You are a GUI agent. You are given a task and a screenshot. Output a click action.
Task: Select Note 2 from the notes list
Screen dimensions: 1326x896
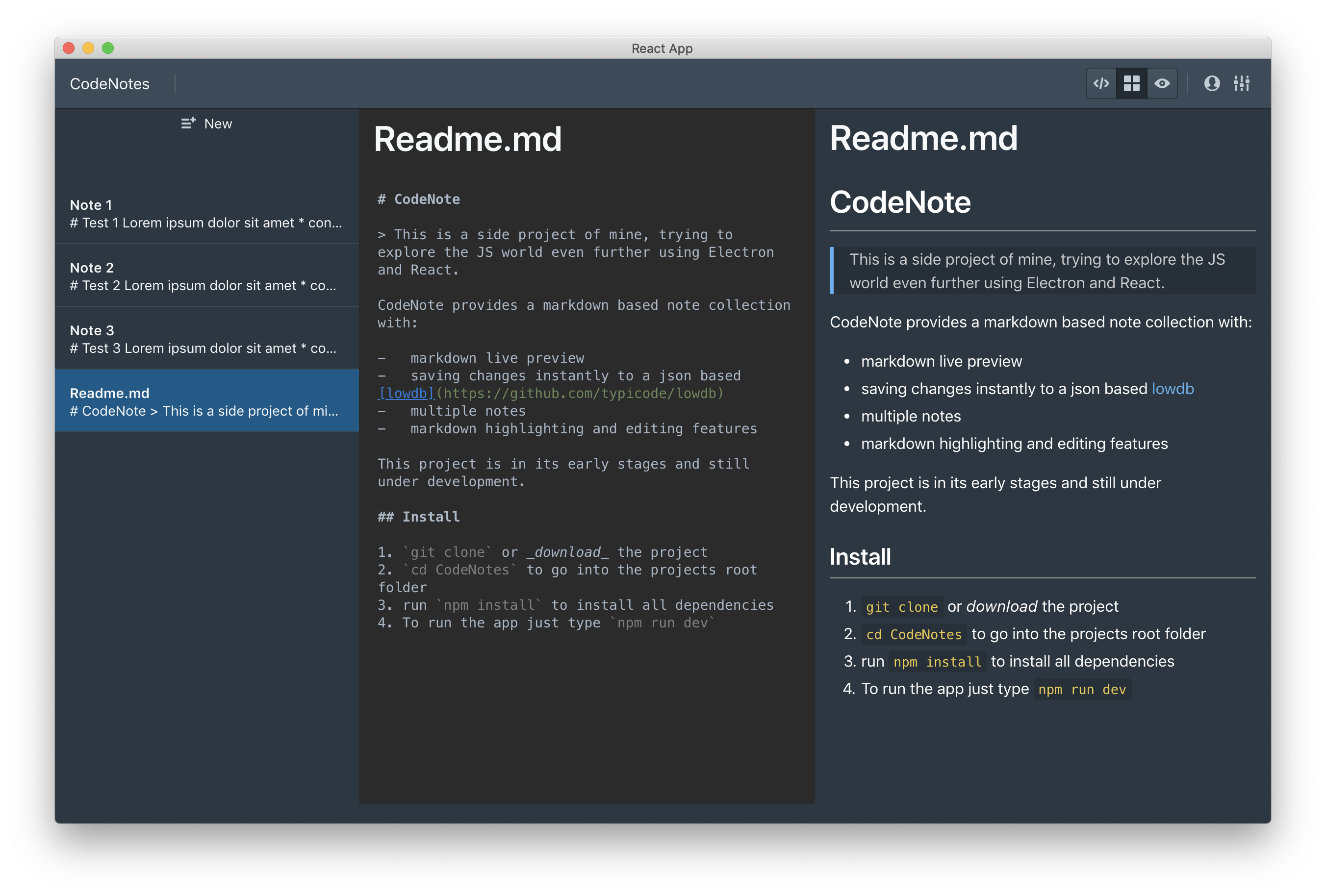[206, 276]
